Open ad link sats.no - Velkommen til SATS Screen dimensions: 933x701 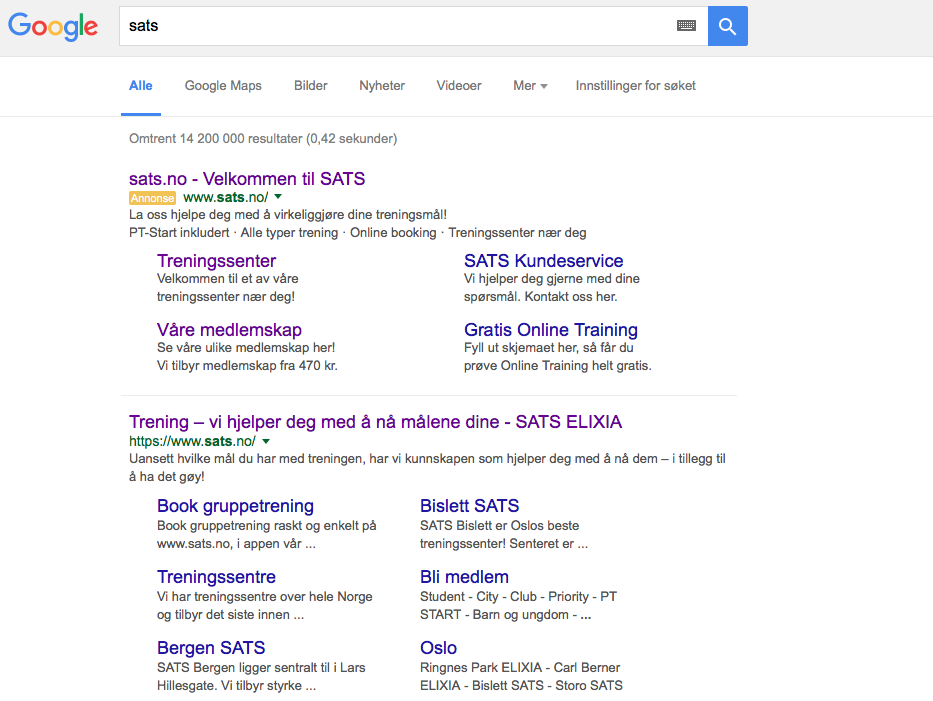[x=247, y=179]
